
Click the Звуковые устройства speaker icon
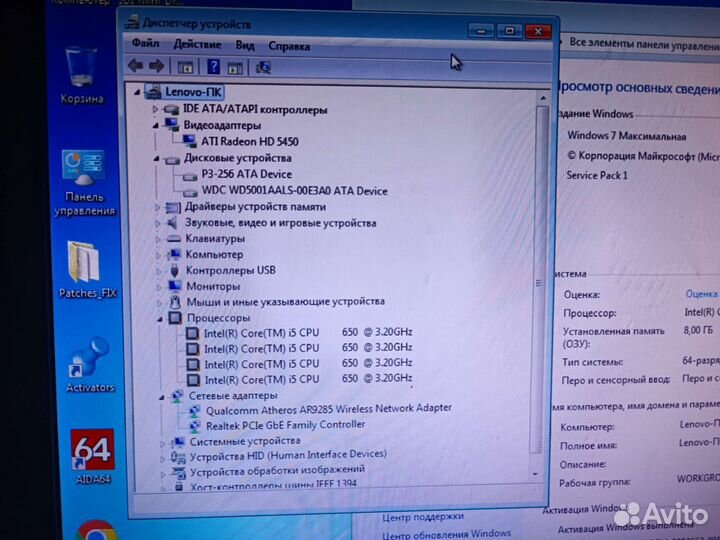click(x=172, y=223)
